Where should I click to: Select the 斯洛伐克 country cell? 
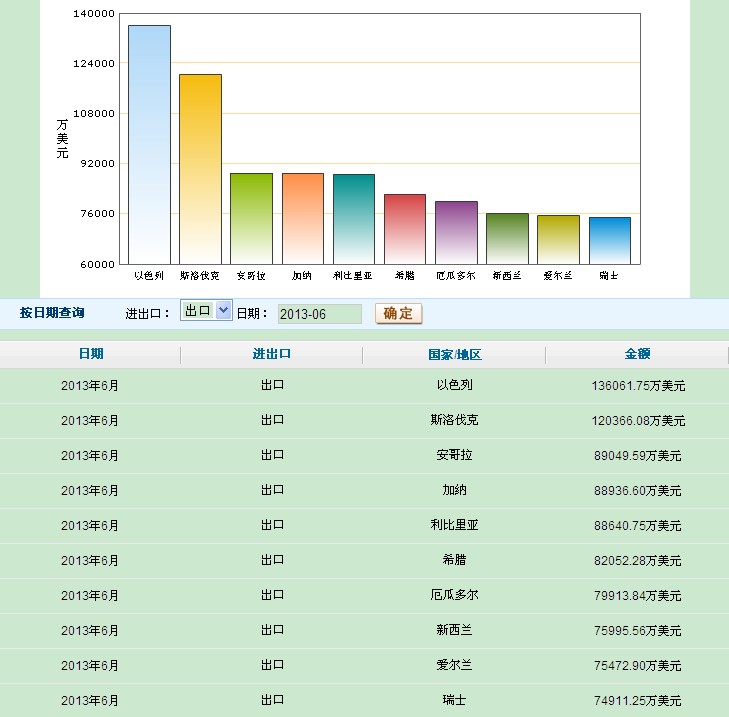[454, 420]
